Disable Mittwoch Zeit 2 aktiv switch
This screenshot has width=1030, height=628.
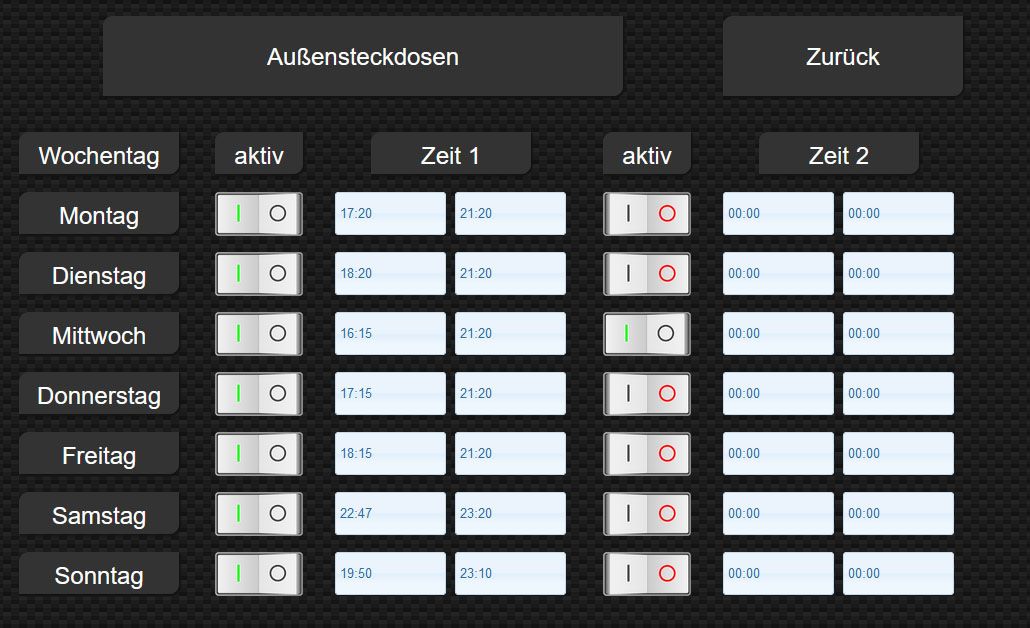coord(647,334)
